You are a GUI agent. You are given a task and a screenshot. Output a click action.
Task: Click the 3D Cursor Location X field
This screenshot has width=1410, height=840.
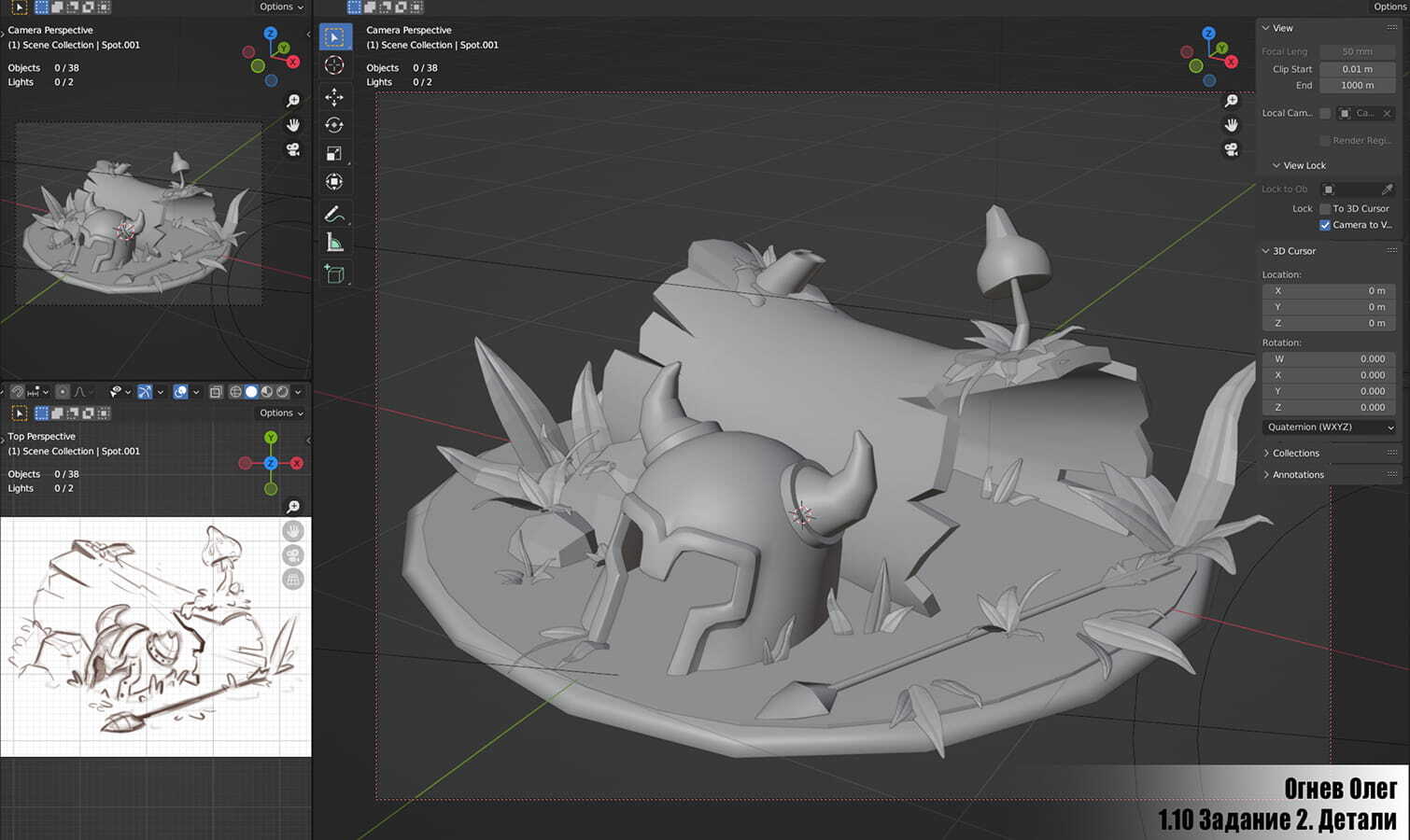click(1329, 291)
